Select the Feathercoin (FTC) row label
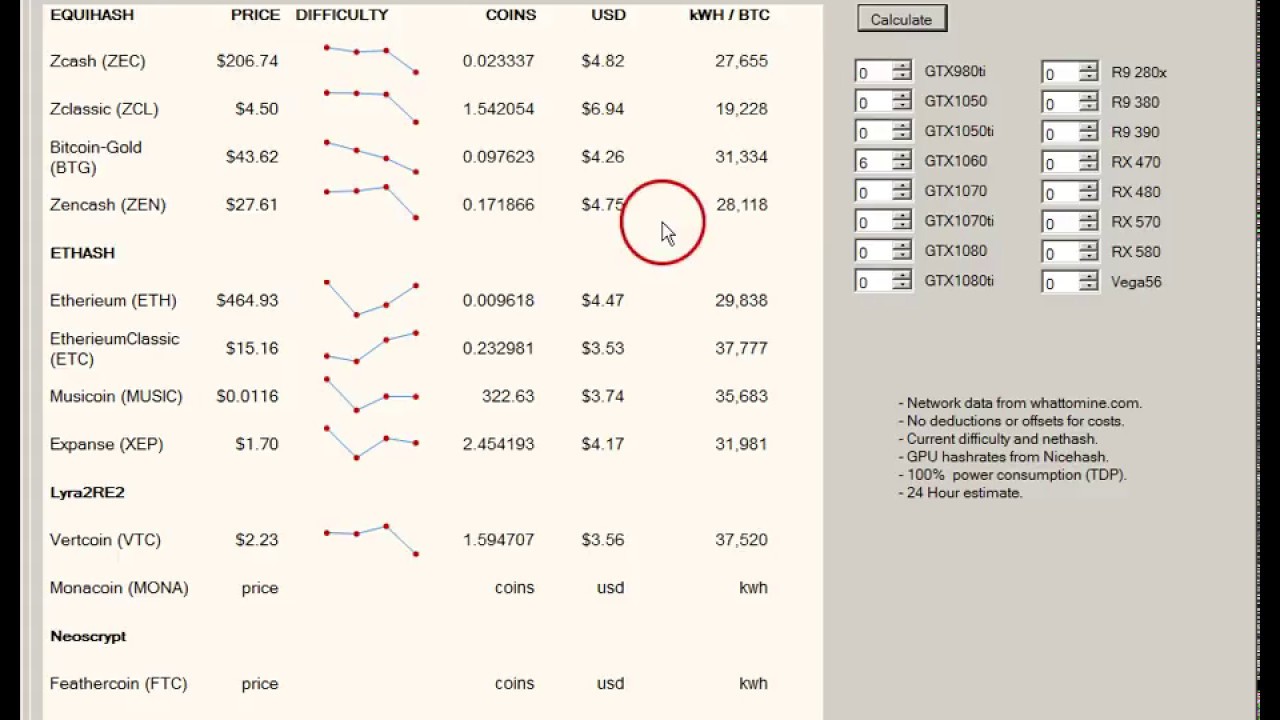 118,684
